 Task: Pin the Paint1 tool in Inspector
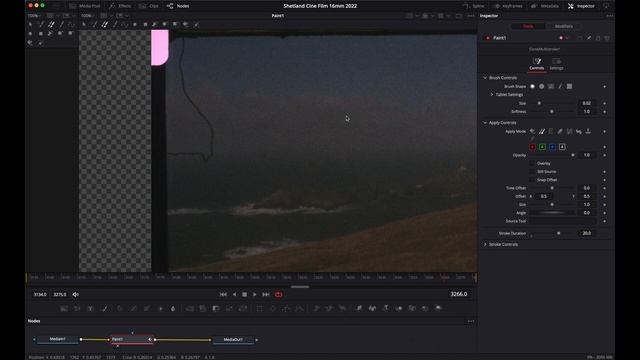589,38
